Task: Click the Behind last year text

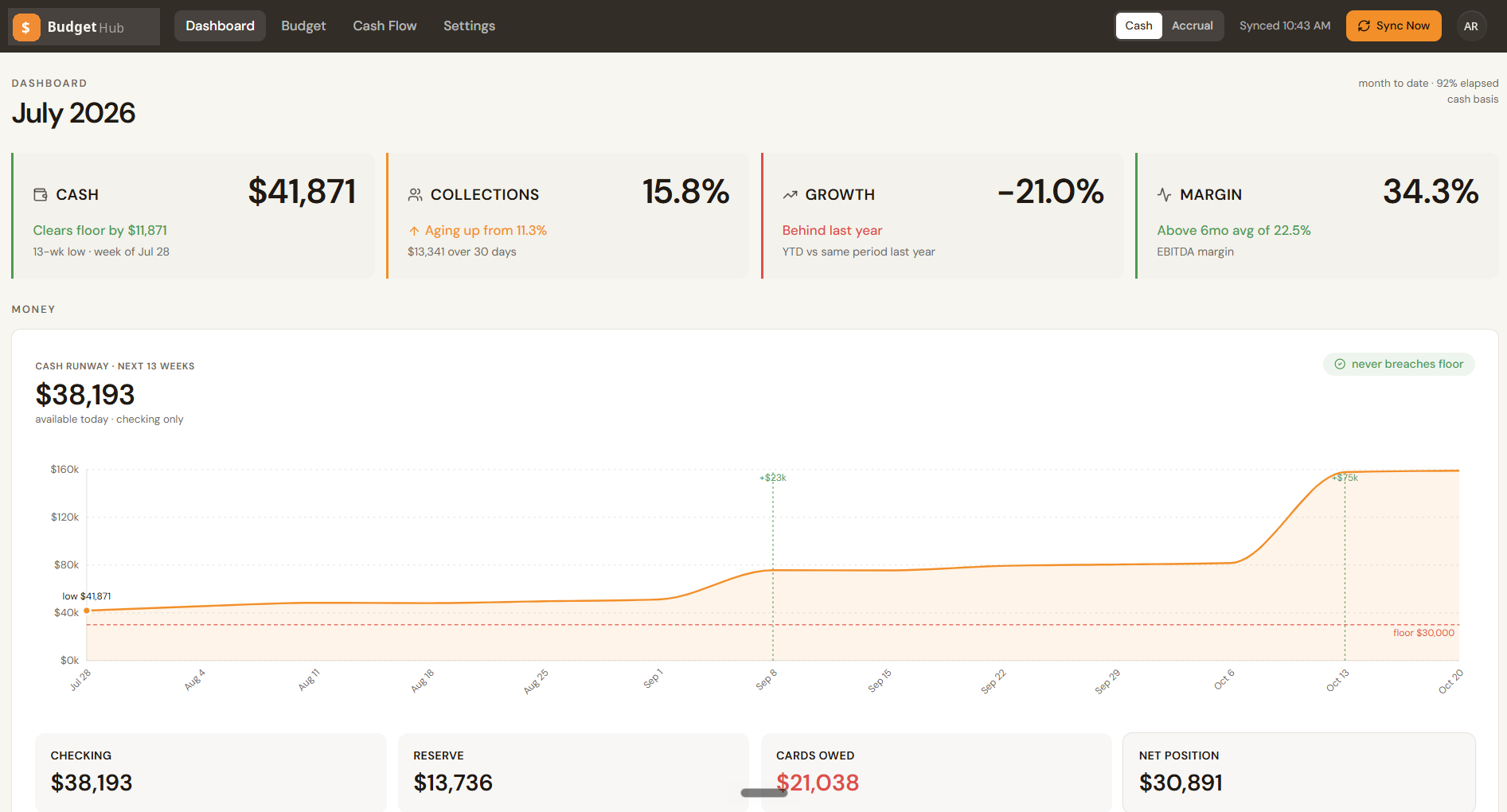Action: [x=832, y=230]
